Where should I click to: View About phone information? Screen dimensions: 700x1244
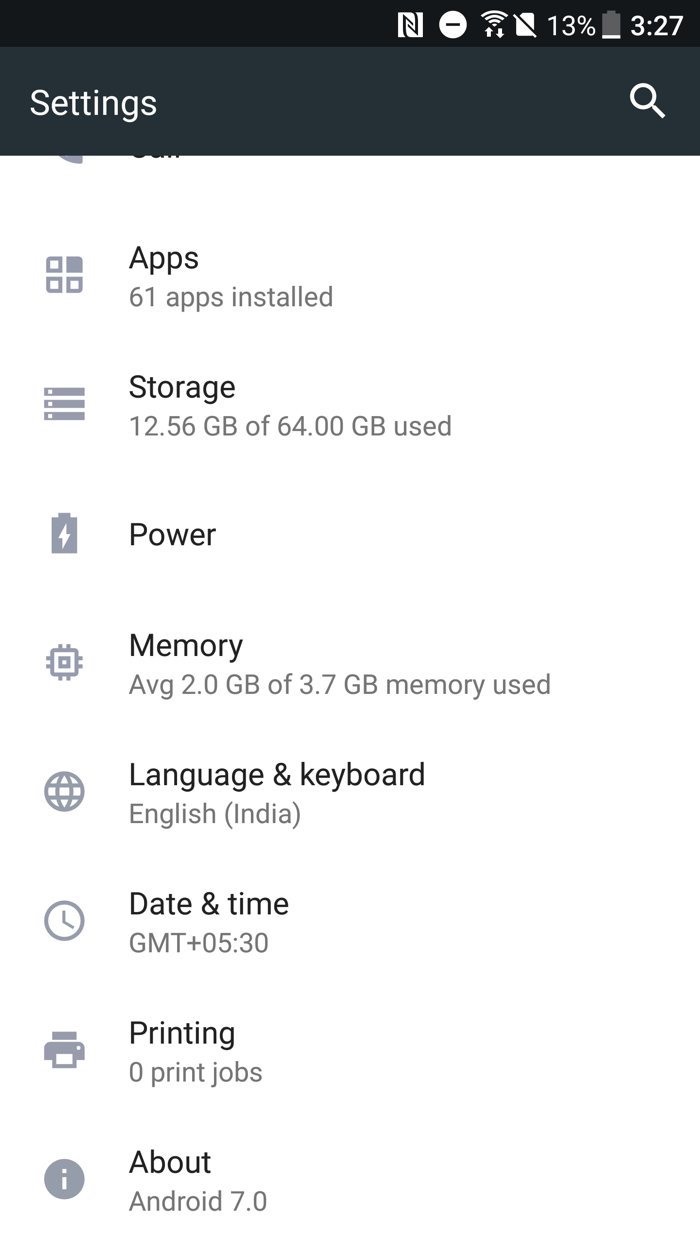[x=197, y=1180]
